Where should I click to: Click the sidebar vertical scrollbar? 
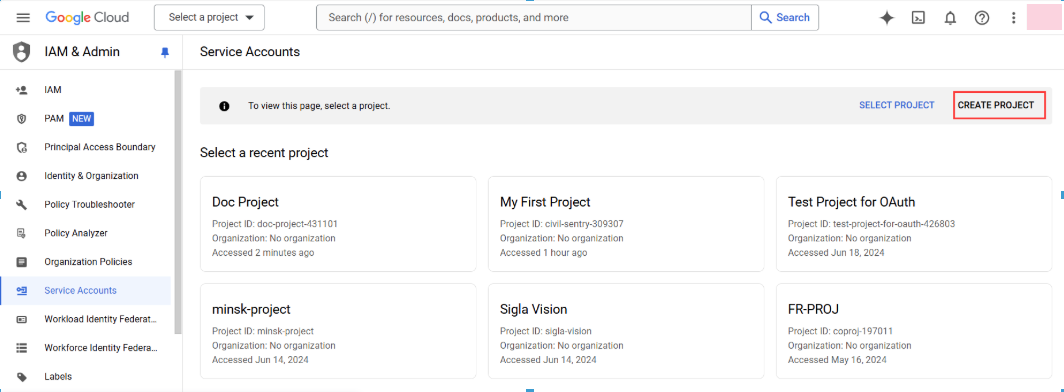(178, 202)
